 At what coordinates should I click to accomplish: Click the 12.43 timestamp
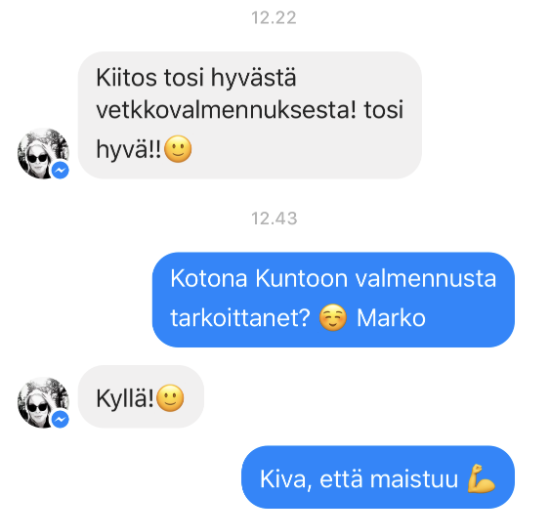pyautogui.click(x=274, y=219)
